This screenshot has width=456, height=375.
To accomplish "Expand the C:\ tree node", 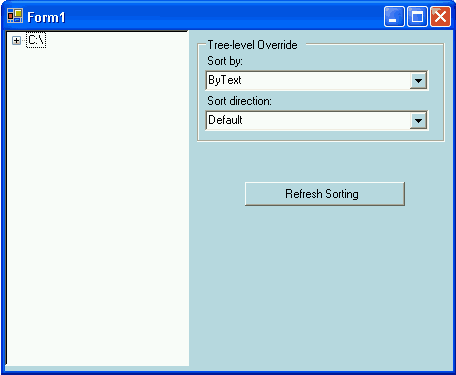I will point(16,40).
